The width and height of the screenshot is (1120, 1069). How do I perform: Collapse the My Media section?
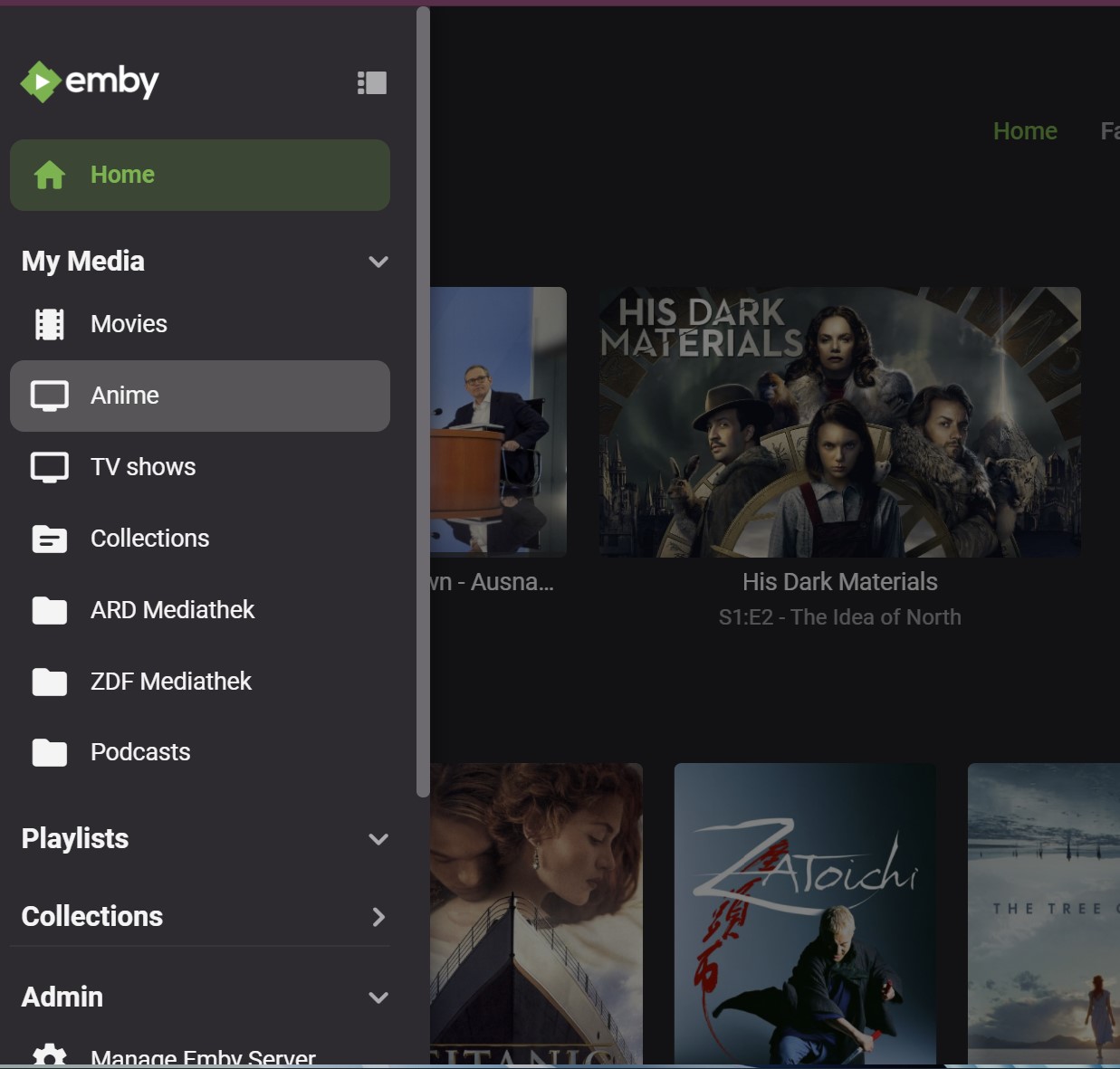click(378, 262)
